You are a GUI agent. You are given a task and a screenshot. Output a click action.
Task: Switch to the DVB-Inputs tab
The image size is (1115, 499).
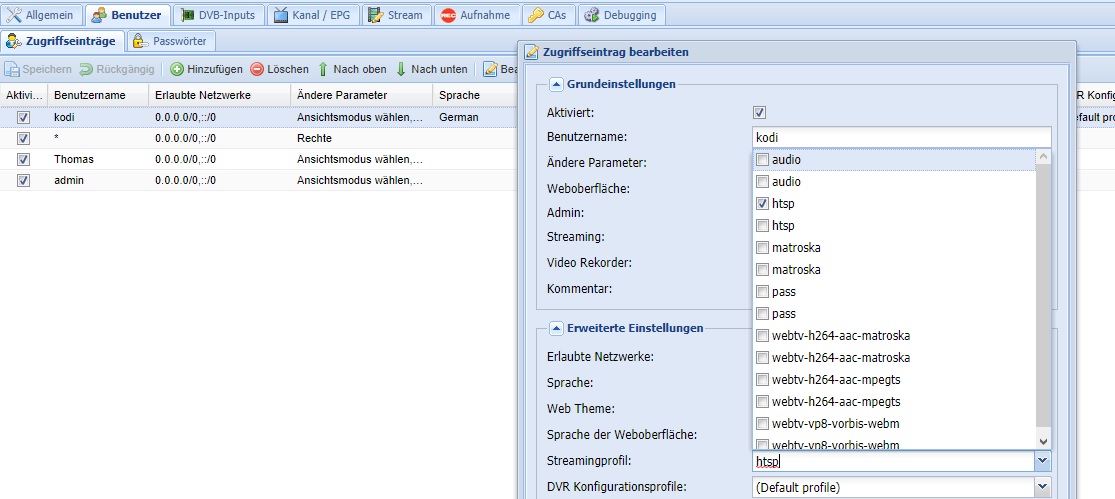pos(218,14)
